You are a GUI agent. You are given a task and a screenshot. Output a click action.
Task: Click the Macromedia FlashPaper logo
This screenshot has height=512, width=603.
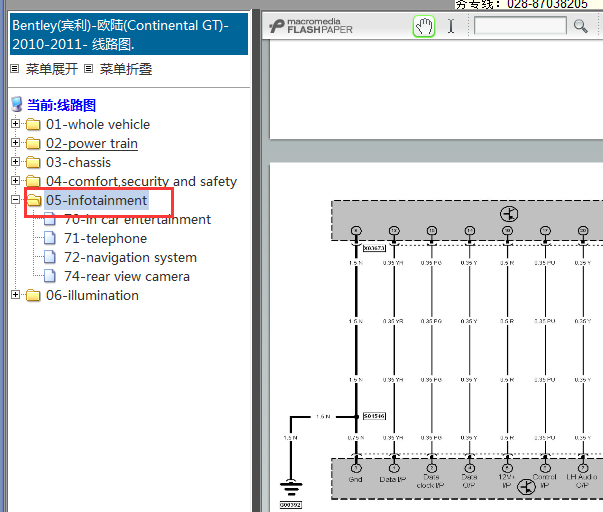point(311,26)
